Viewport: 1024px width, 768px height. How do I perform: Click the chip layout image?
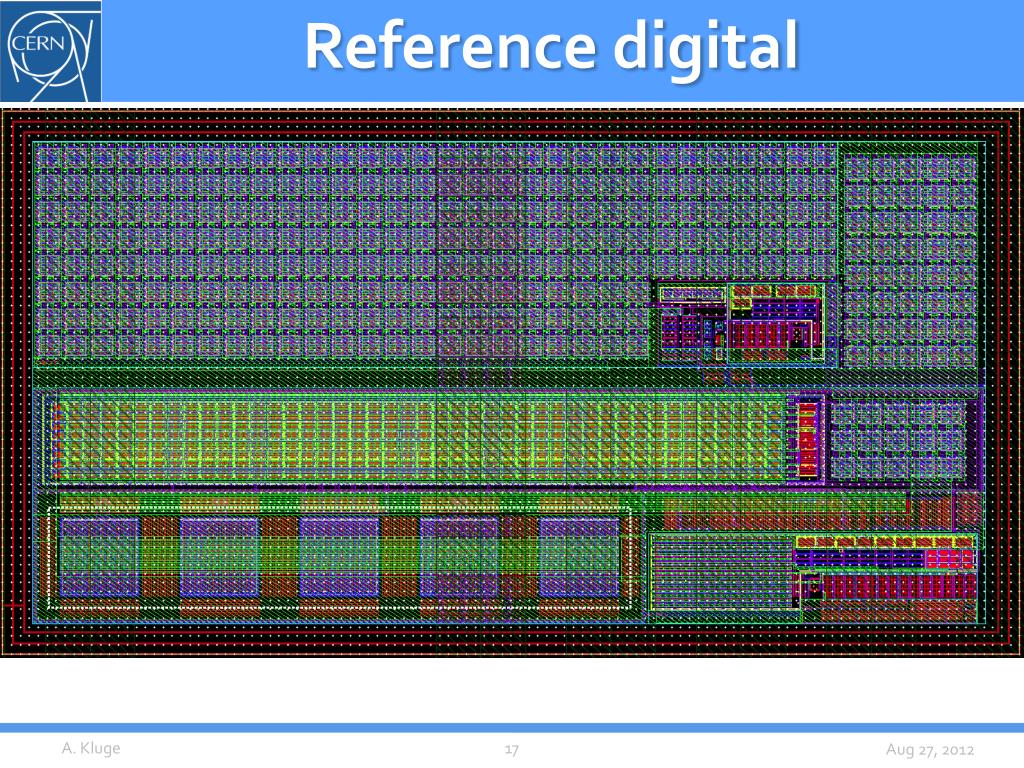(x=512, y=383)
